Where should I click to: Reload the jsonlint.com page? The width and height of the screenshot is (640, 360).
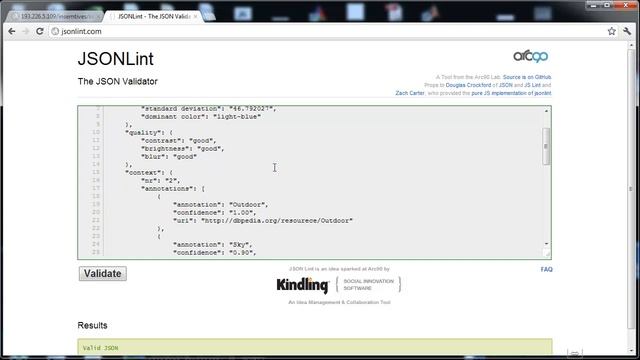[39, 31]
